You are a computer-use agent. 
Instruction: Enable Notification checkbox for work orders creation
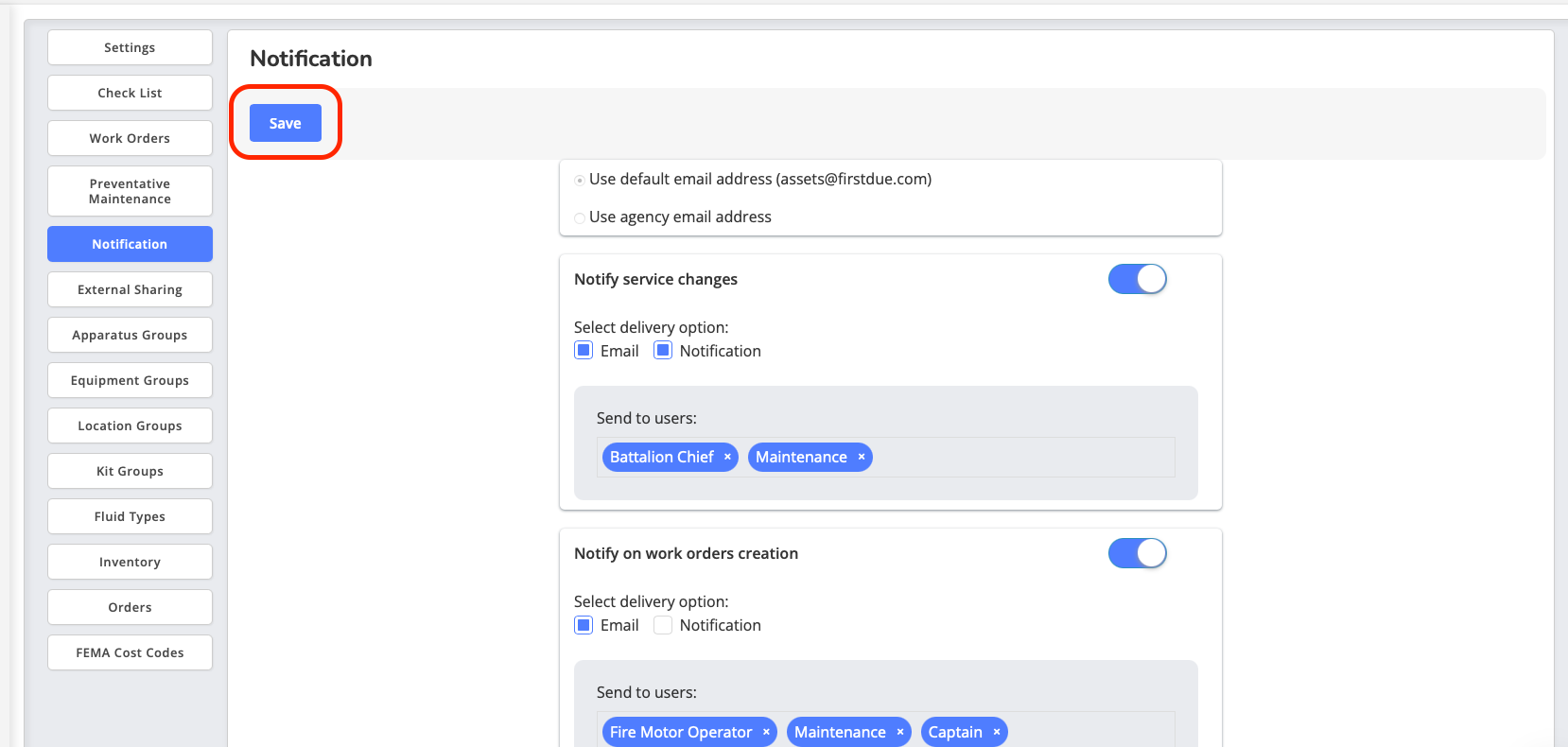[663, 625]
